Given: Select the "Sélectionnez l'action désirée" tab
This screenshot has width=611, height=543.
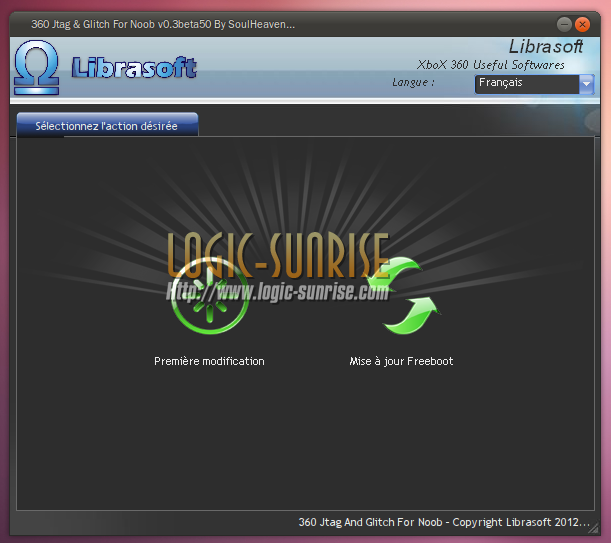Looking at the screenshot, I should click(x=107, y=126).
